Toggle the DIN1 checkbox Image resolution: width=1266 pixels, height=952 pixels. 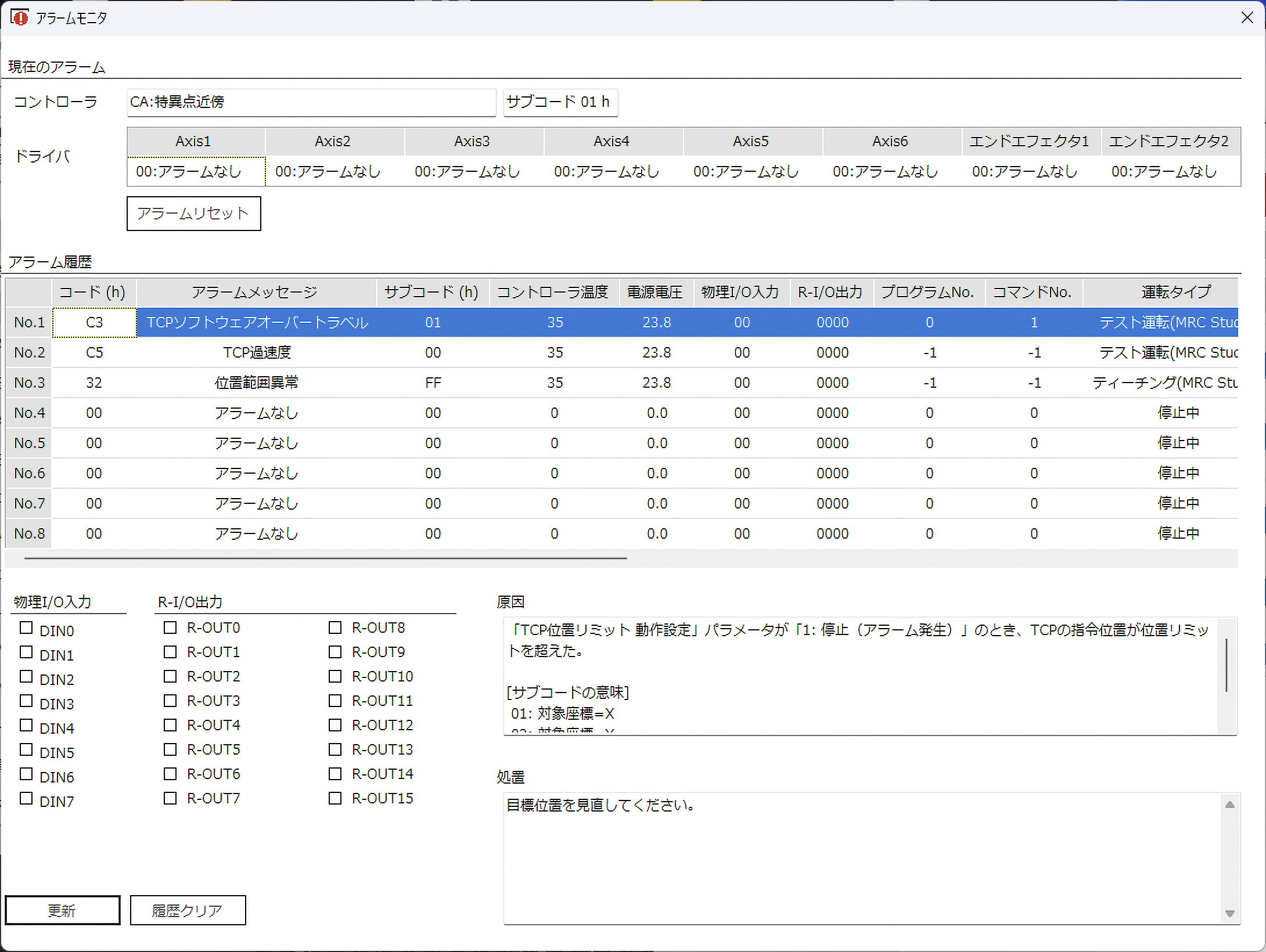pyautogui.click(x=26, y=652)
